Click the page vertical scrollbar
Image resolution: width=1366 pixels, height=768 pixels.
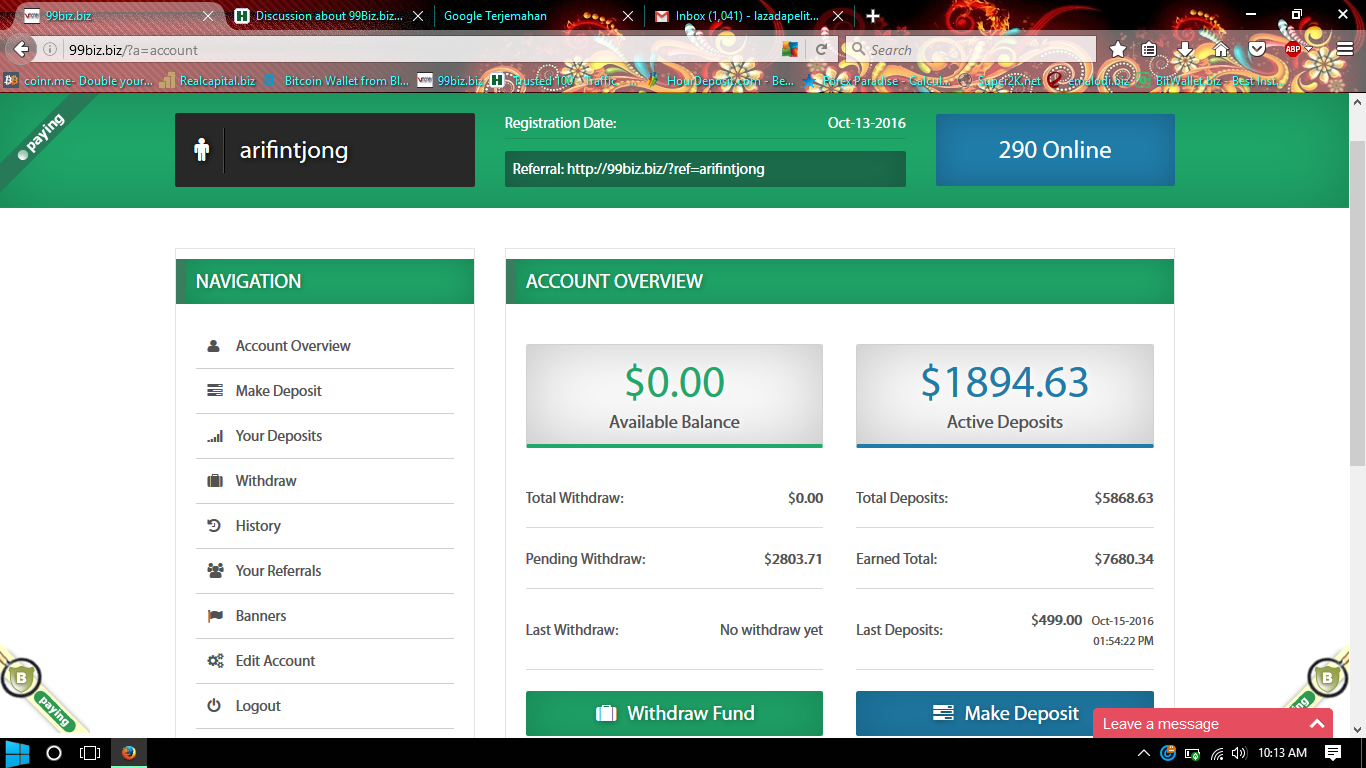1357,300
